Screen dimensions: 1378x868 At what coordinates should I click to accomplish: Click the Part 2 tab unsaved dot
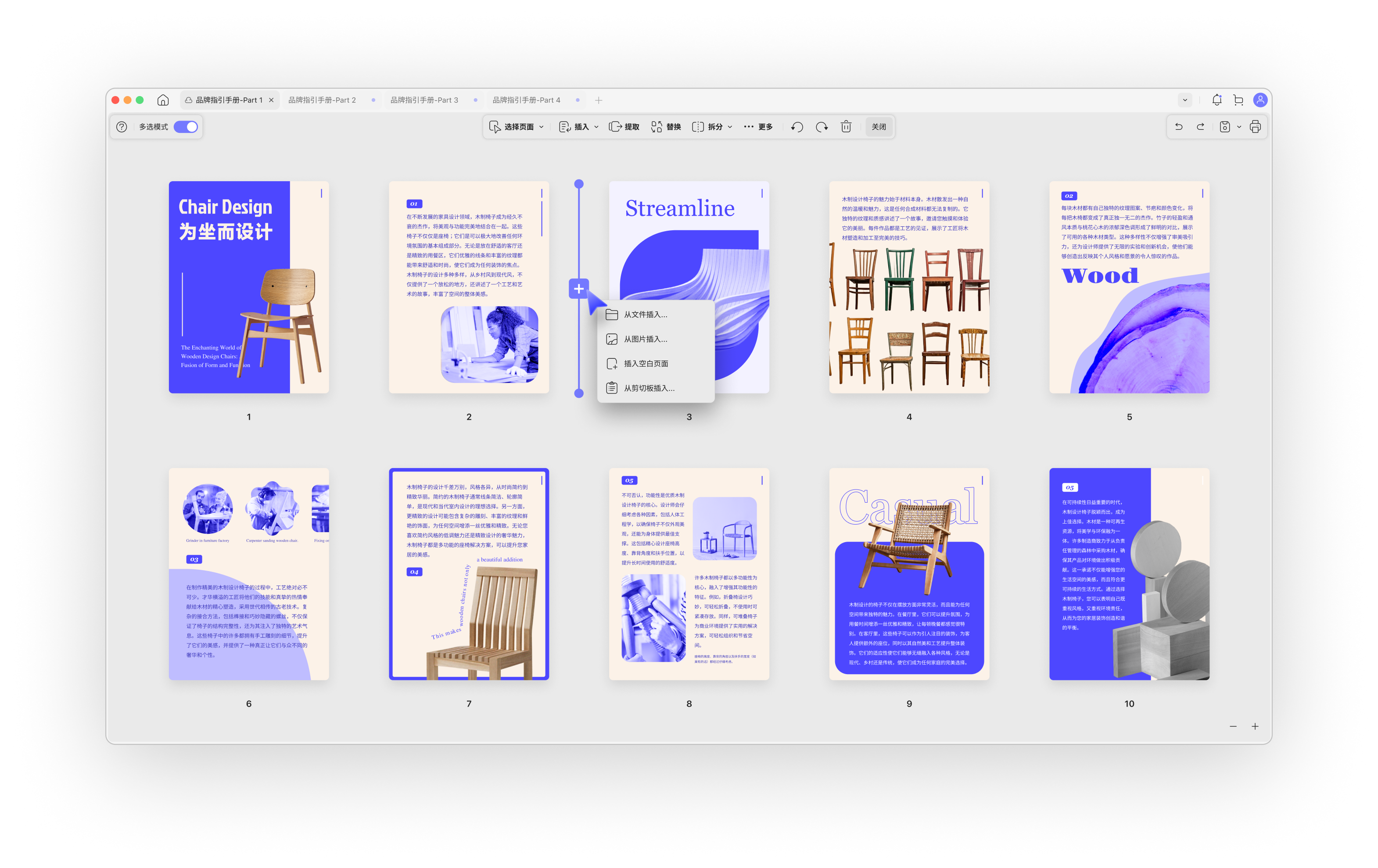point(373,100)
